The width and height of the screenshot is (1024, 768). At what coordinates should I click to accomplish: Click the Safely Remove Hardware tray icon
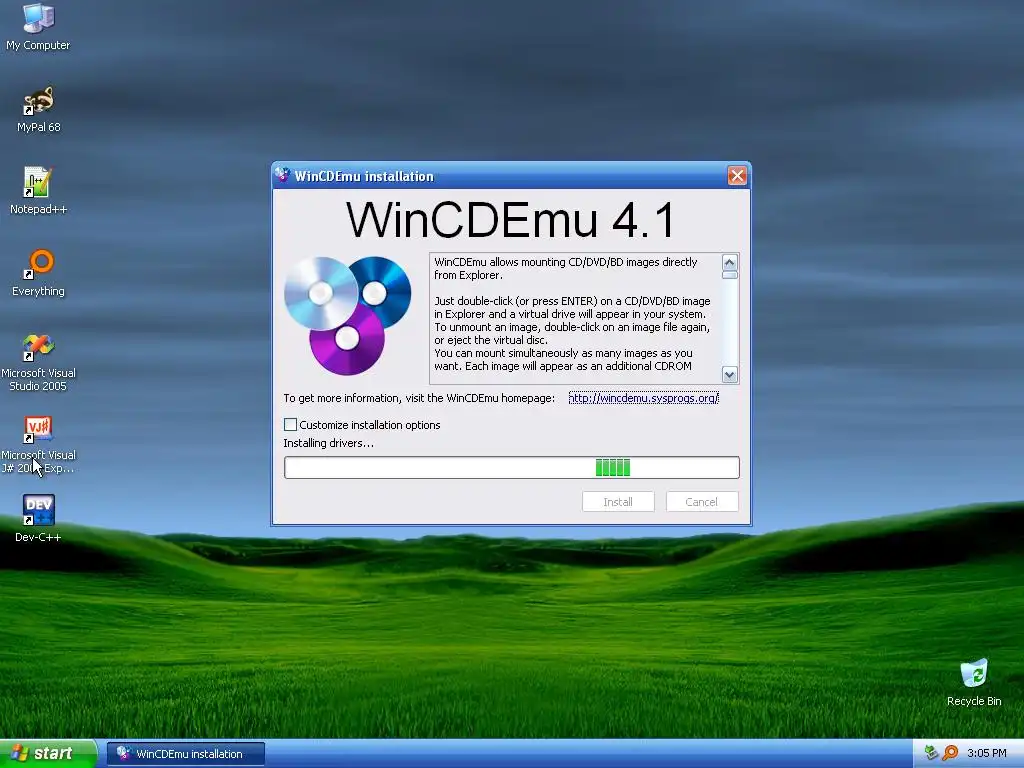[931, 753]
